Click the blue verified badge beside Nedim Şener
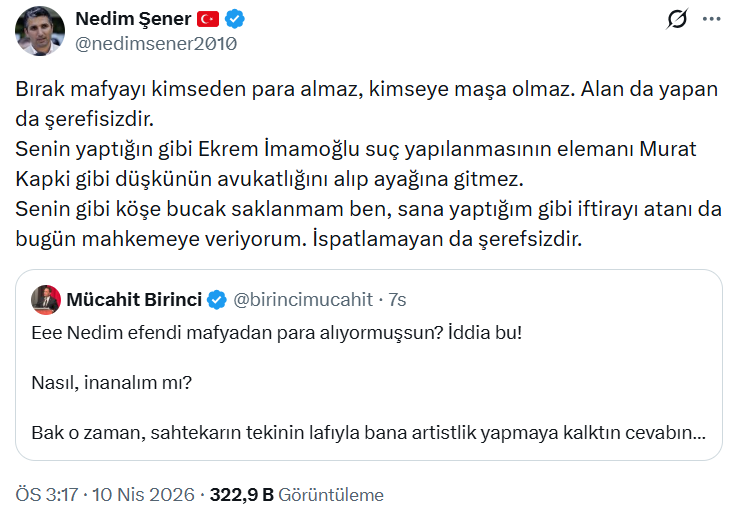The image size is (732, 517). [235, 19]
